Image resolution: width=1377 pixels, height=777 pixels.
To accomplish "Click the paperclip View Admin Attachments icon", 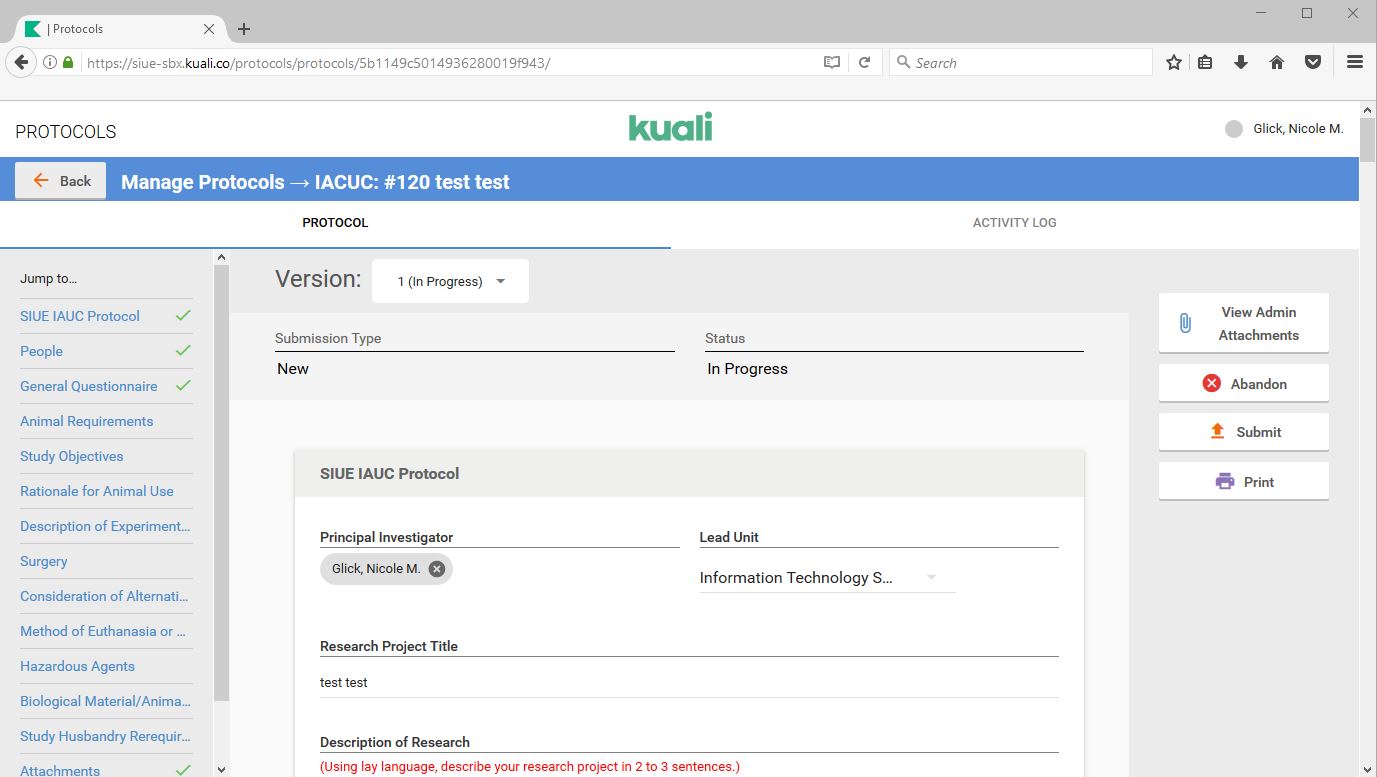I will pos(1185,323).
